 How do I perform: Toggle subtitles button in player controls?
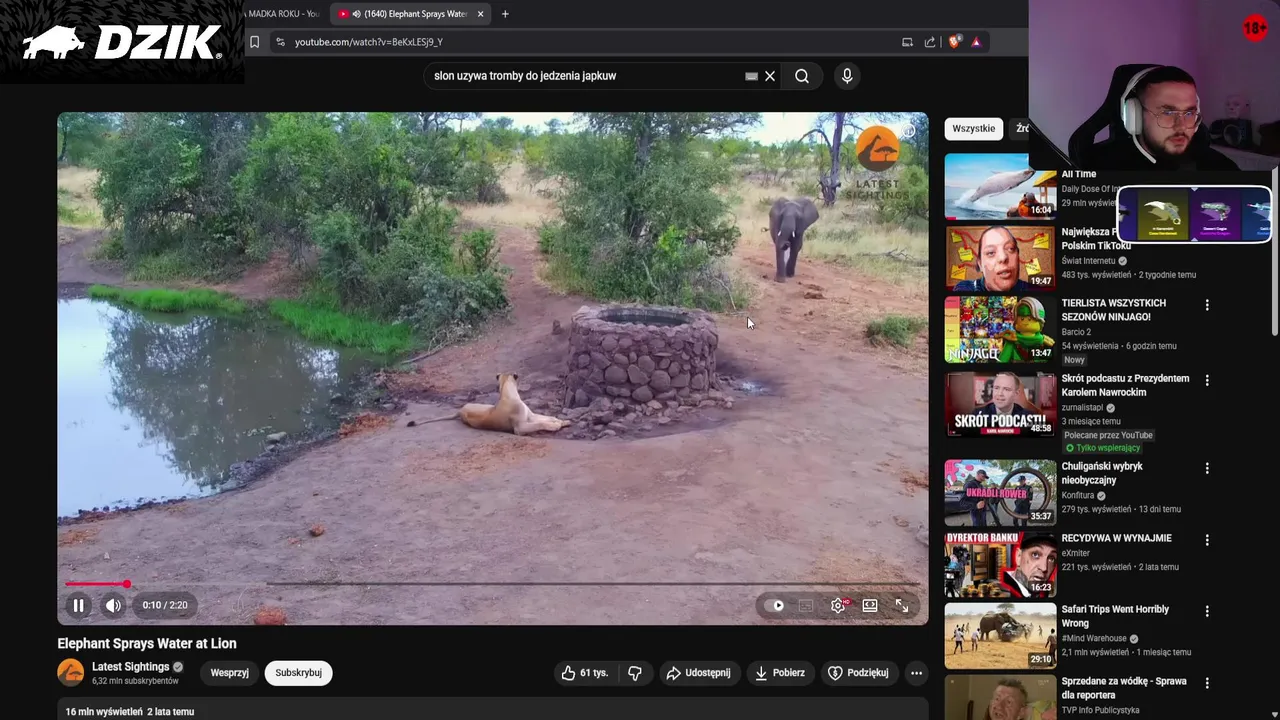pyautogui.click(x=806, y=605)
